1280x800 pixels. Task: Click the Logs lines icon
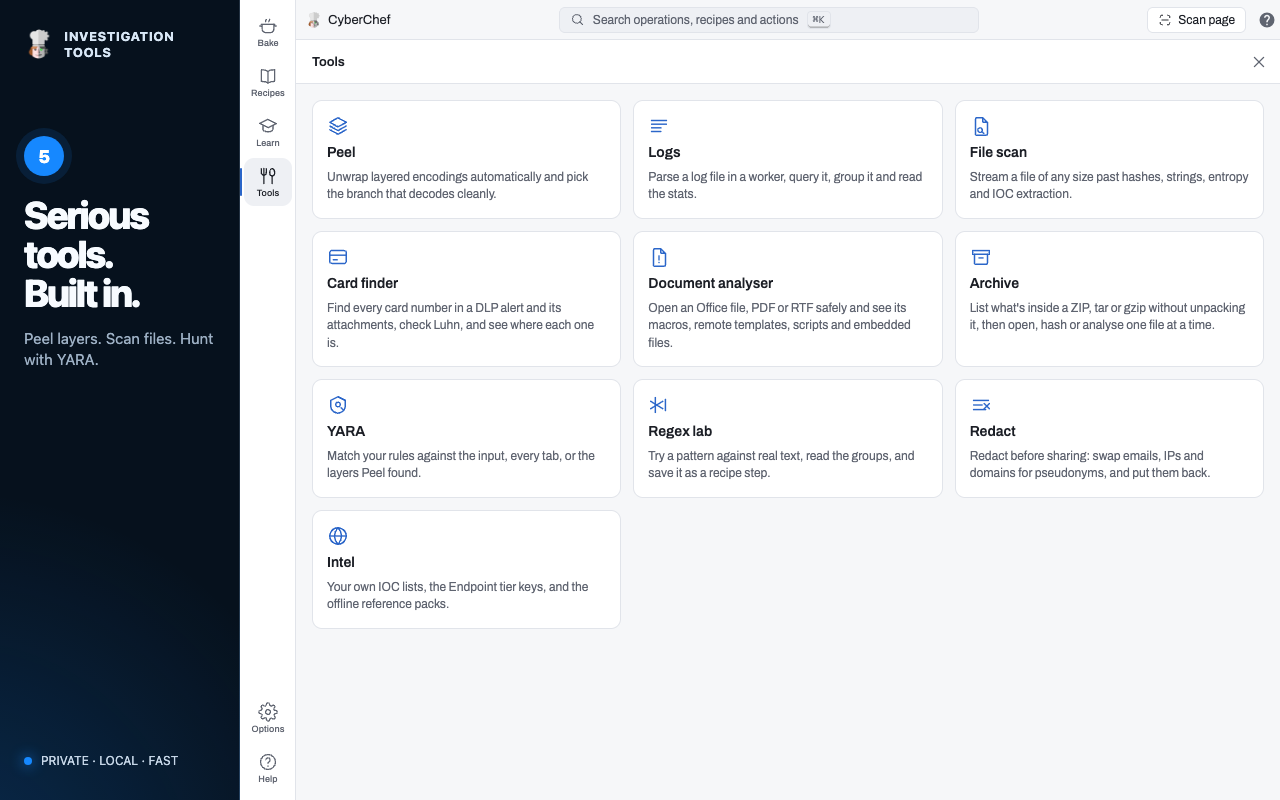tap(659, 126)
